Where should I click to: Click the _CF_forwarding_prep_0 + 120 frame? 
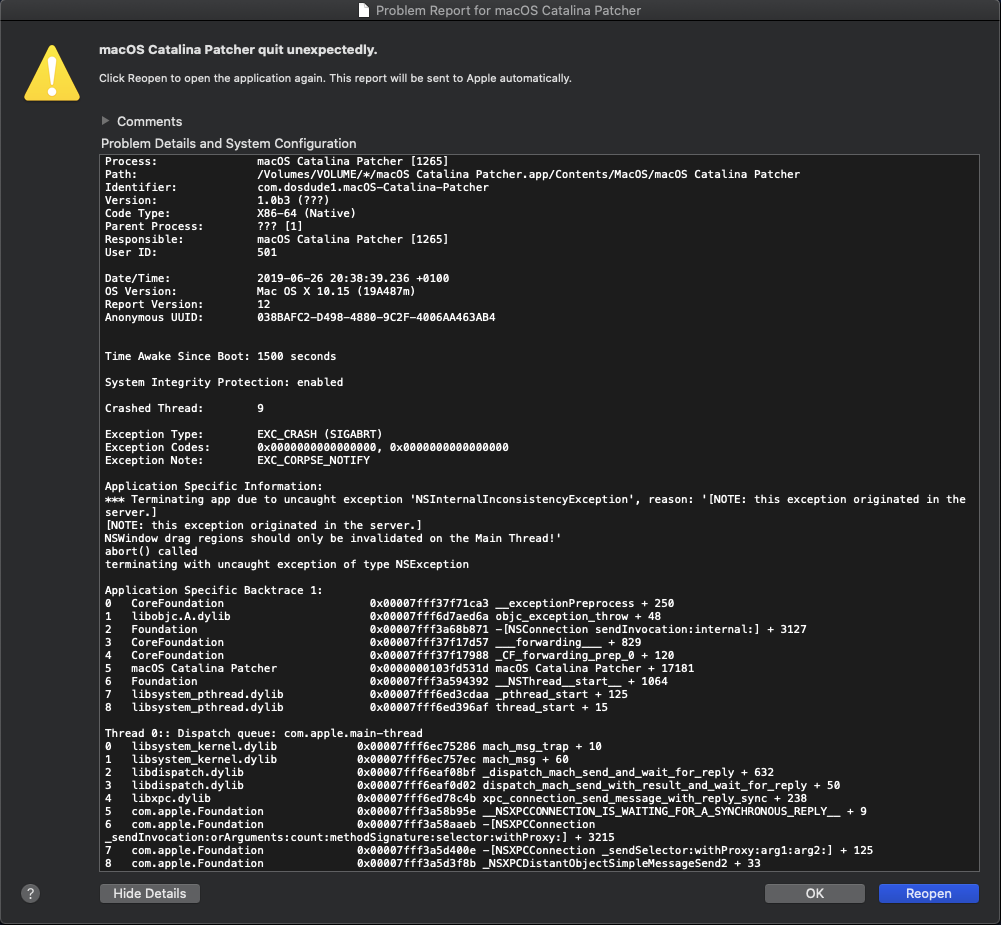(x=389, y=656)
